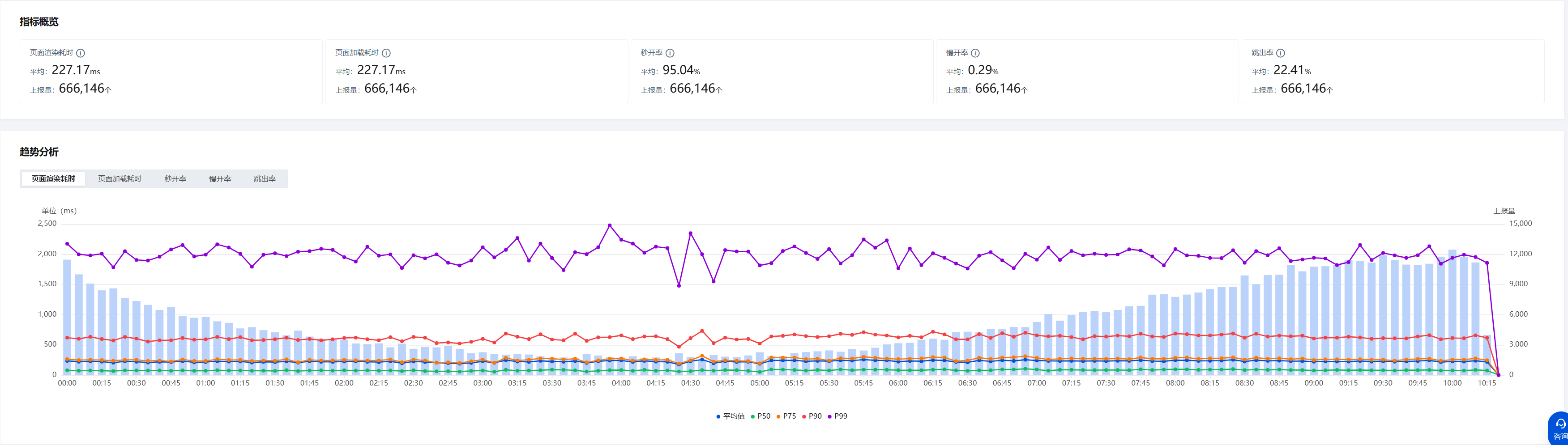Toggle P50 series in chart legend
The width and height of the screenshot is (1568, 445).
point(761,416)
